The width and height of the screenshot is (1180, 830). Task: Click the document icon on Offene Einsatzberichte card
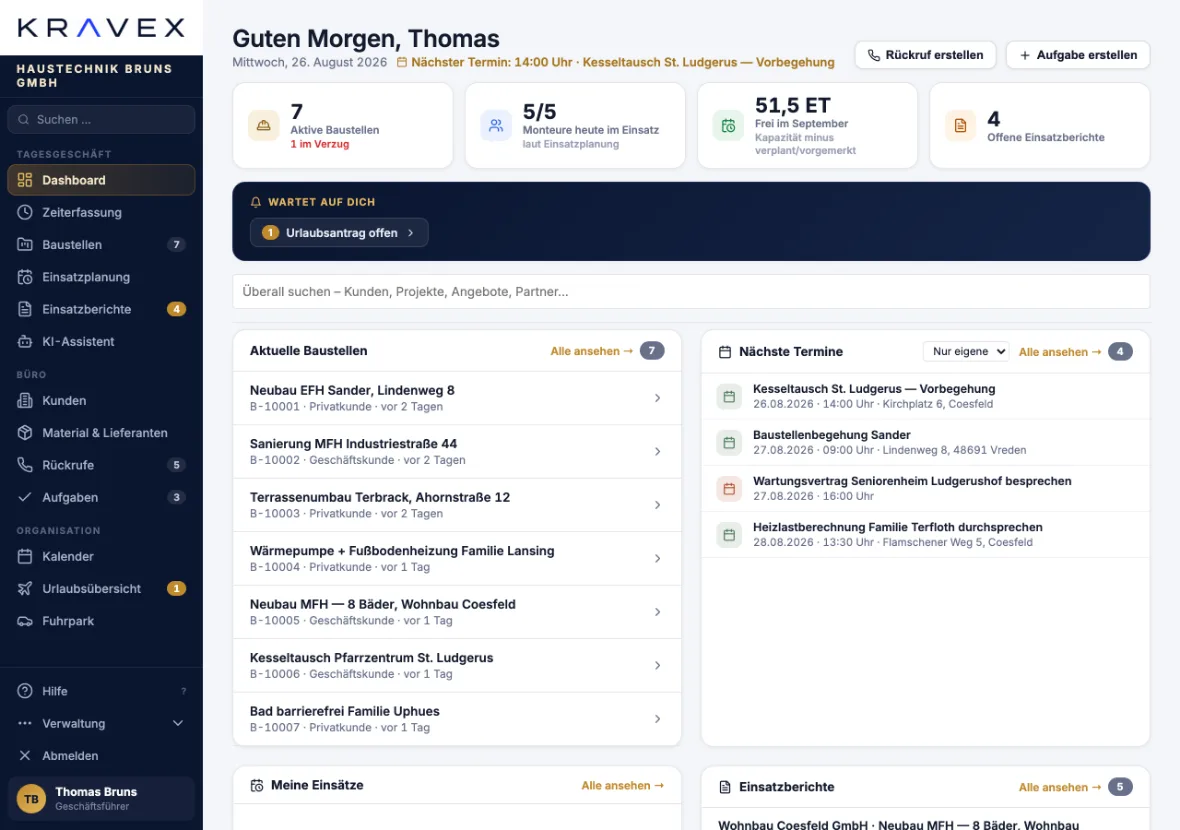pyautogui.click(x=960, y=126)
